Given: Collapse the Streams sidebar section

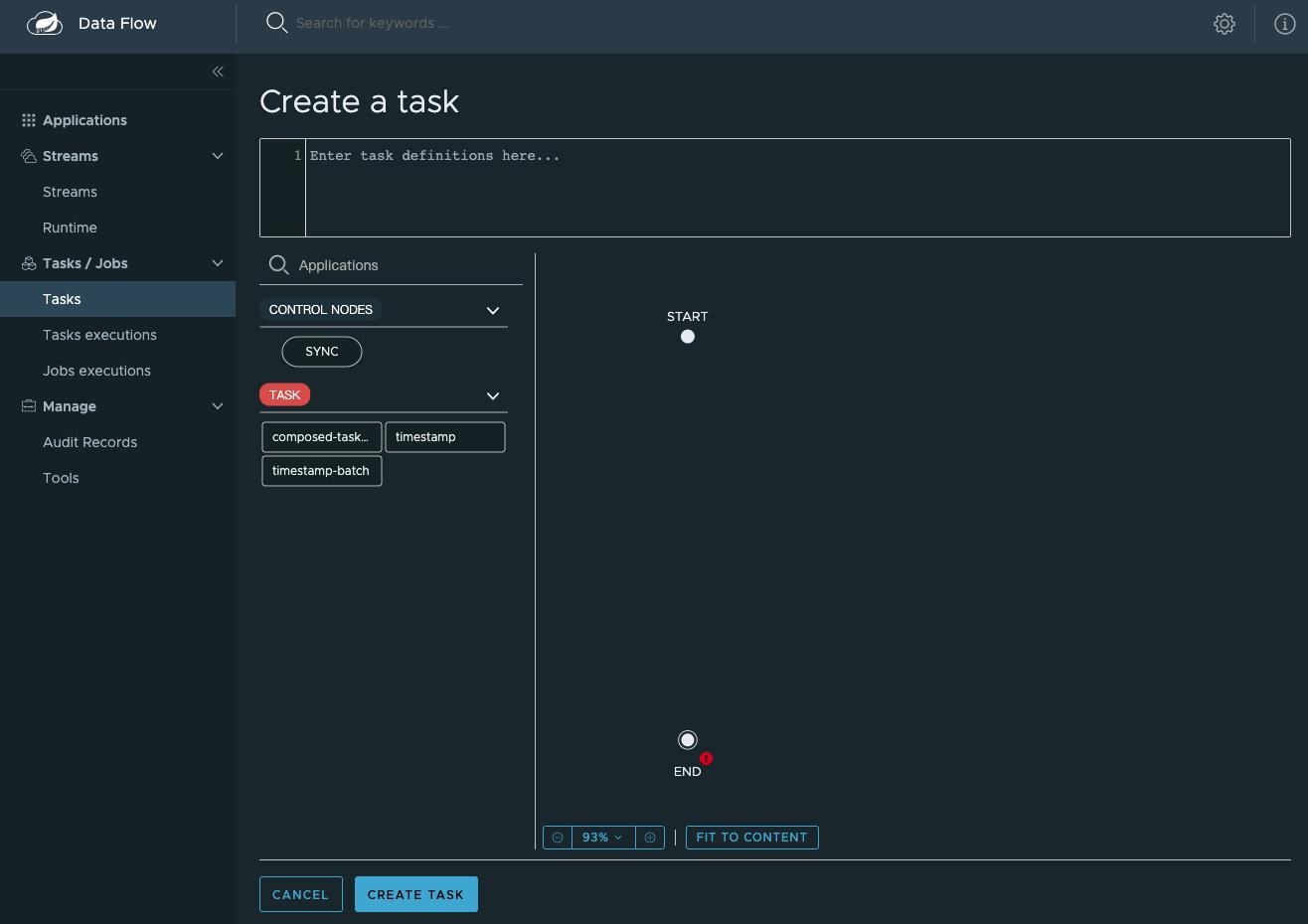Looking at the screenshot, I should (x=218, y=156).
